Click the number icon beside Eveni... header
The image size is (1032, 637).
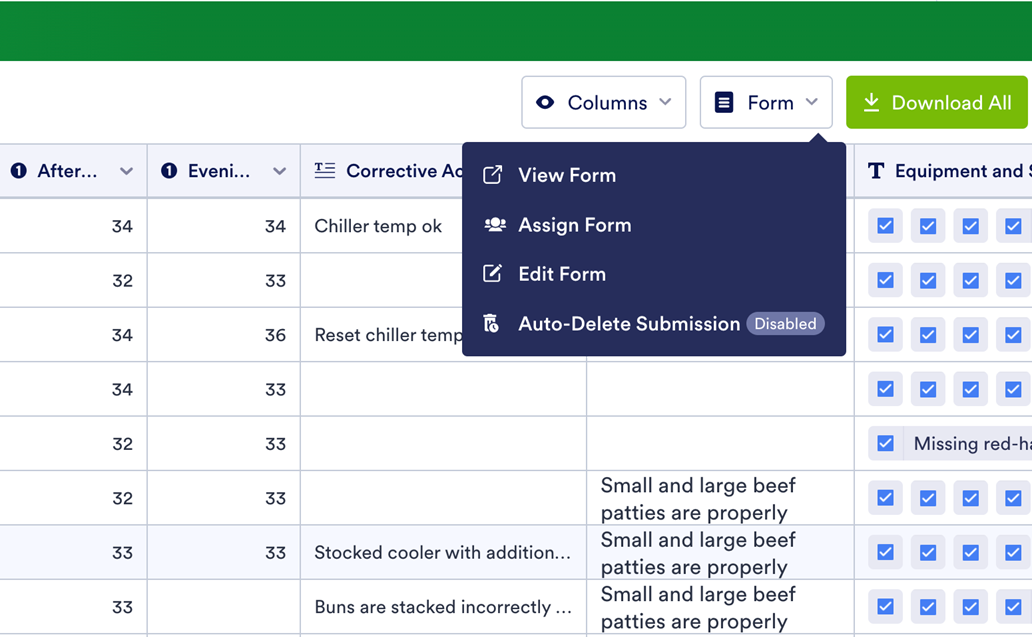tap(169, 171)
